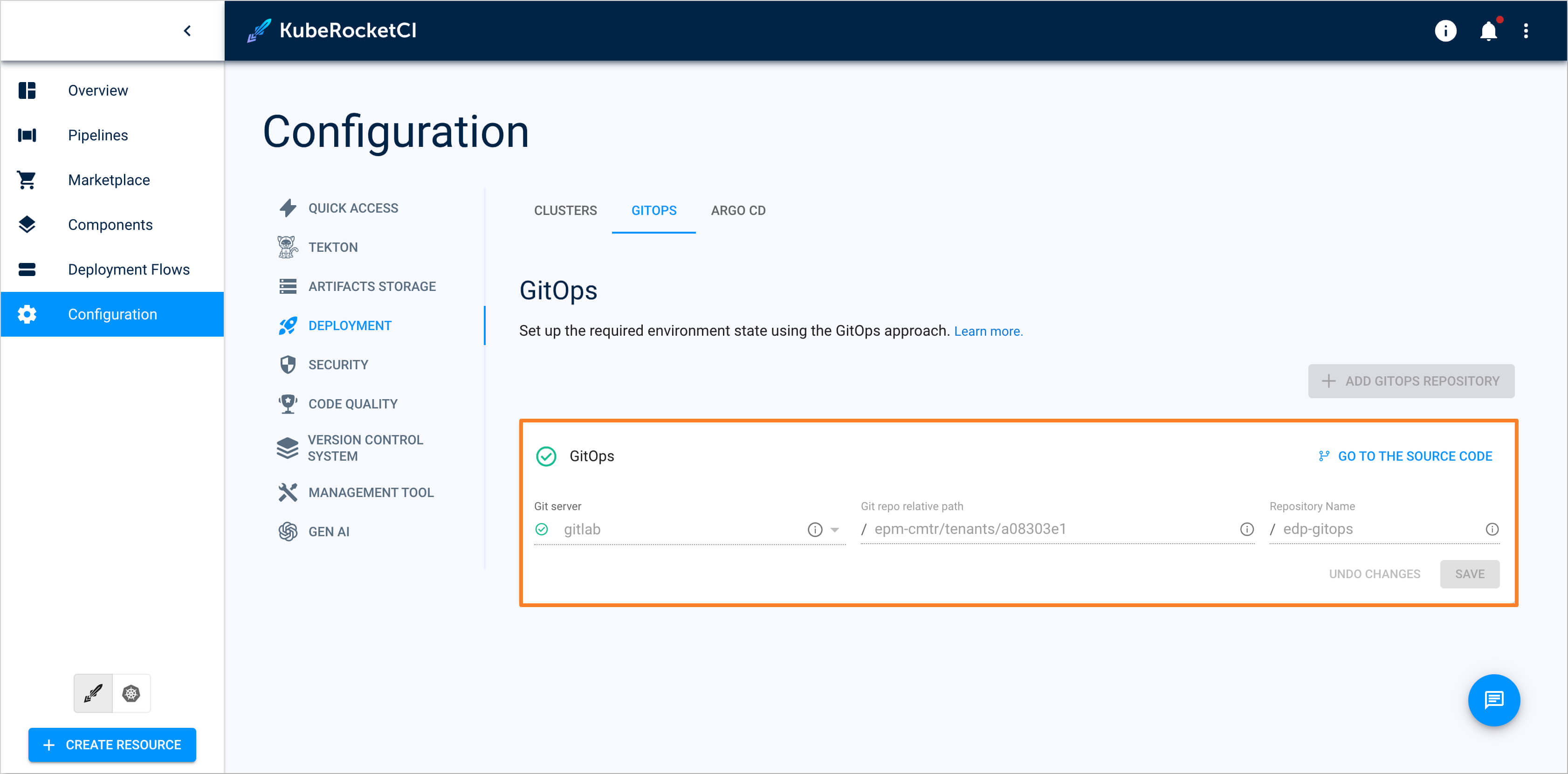Screen dimensions: 1568x774
Task: Open the Security shield icon
Action: coord(287,364)
